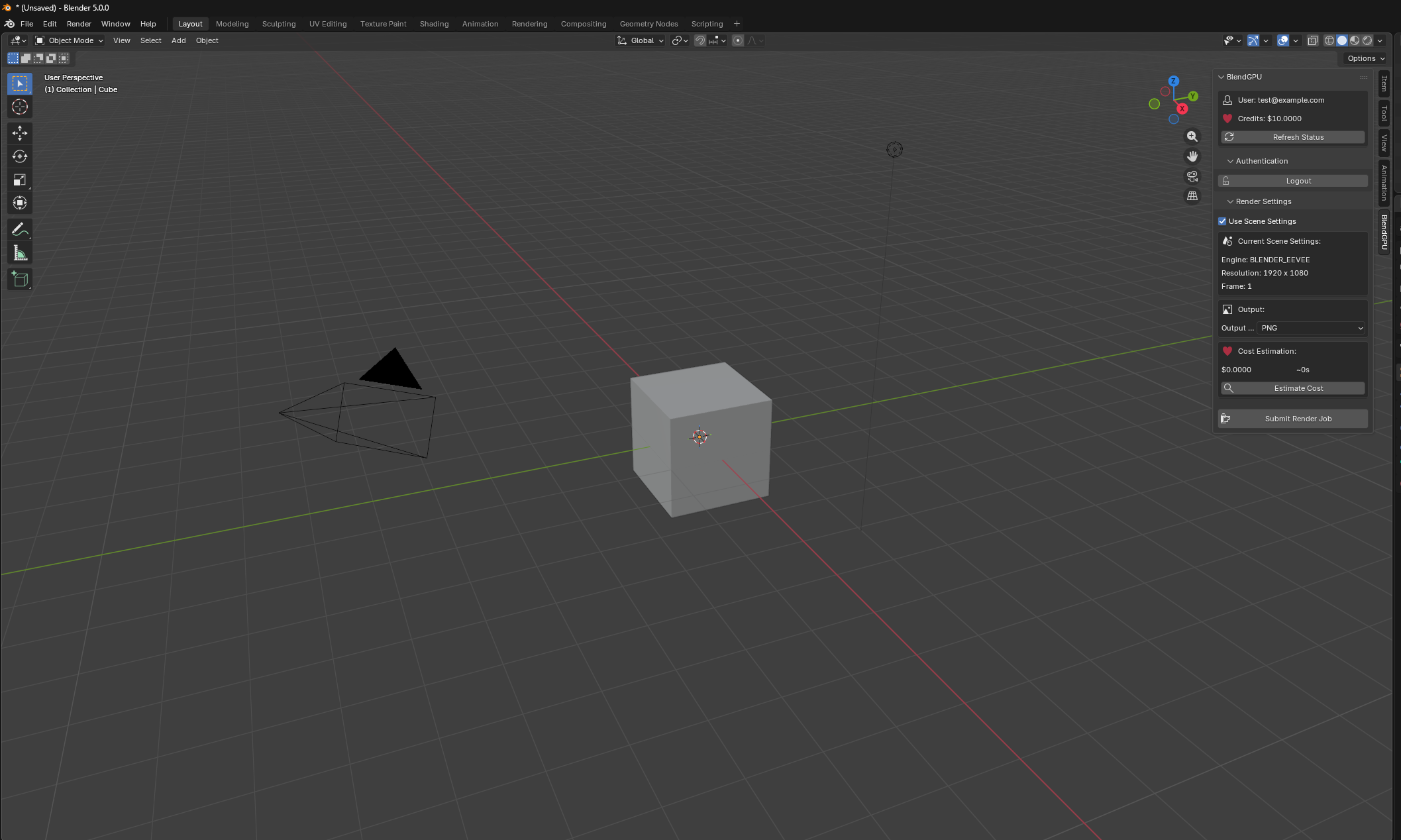Select the Move tool in the toolbar
Viewport: 1401px width, 840px height.
[x=19, y=133]
